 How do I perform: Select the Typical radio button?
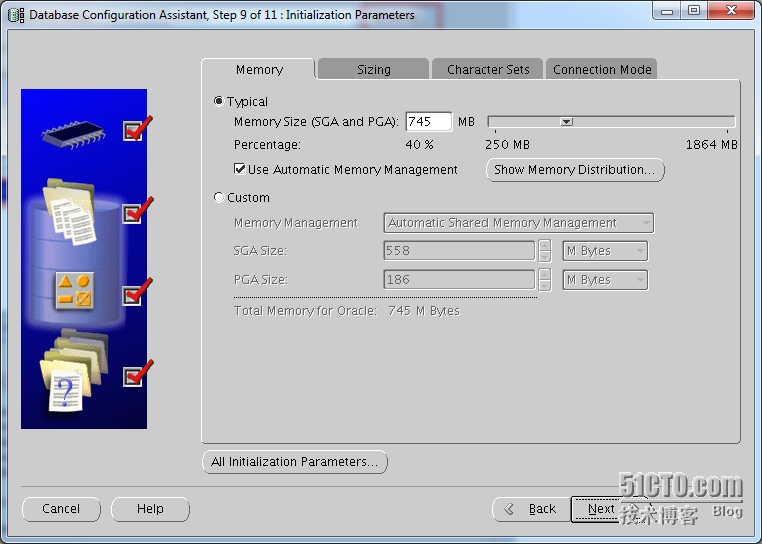pos(219,101)
